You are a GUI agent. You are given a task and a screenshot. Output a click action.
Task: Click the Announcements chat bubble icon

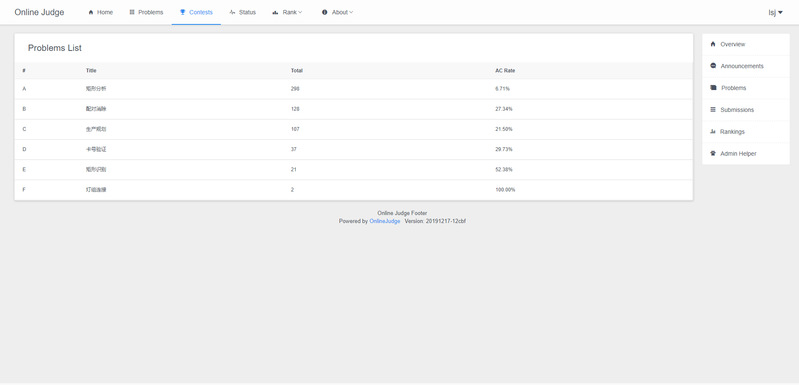(x=713, y=66)
